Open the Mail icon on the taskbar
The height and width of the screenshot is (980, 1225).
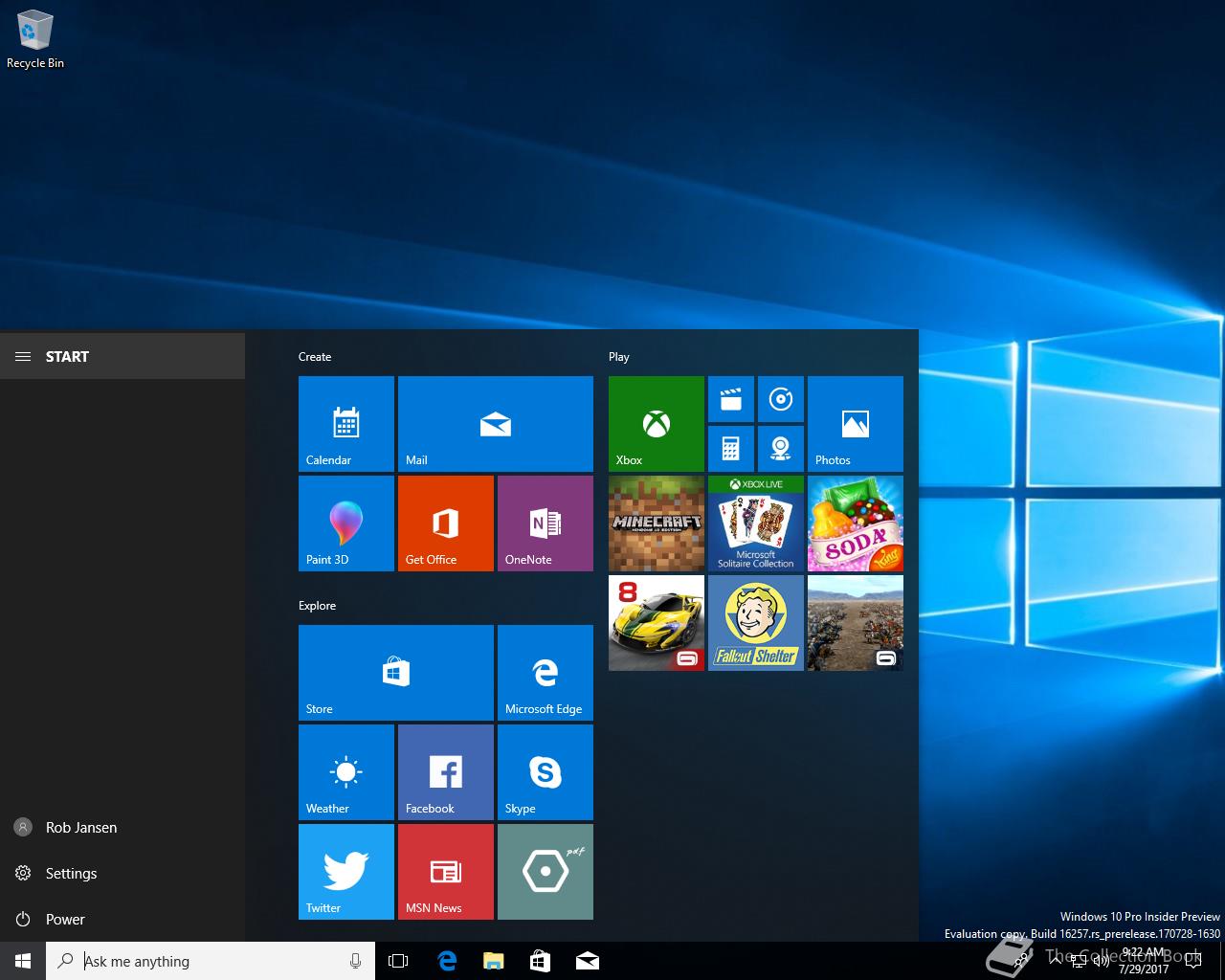click(588, 961)
